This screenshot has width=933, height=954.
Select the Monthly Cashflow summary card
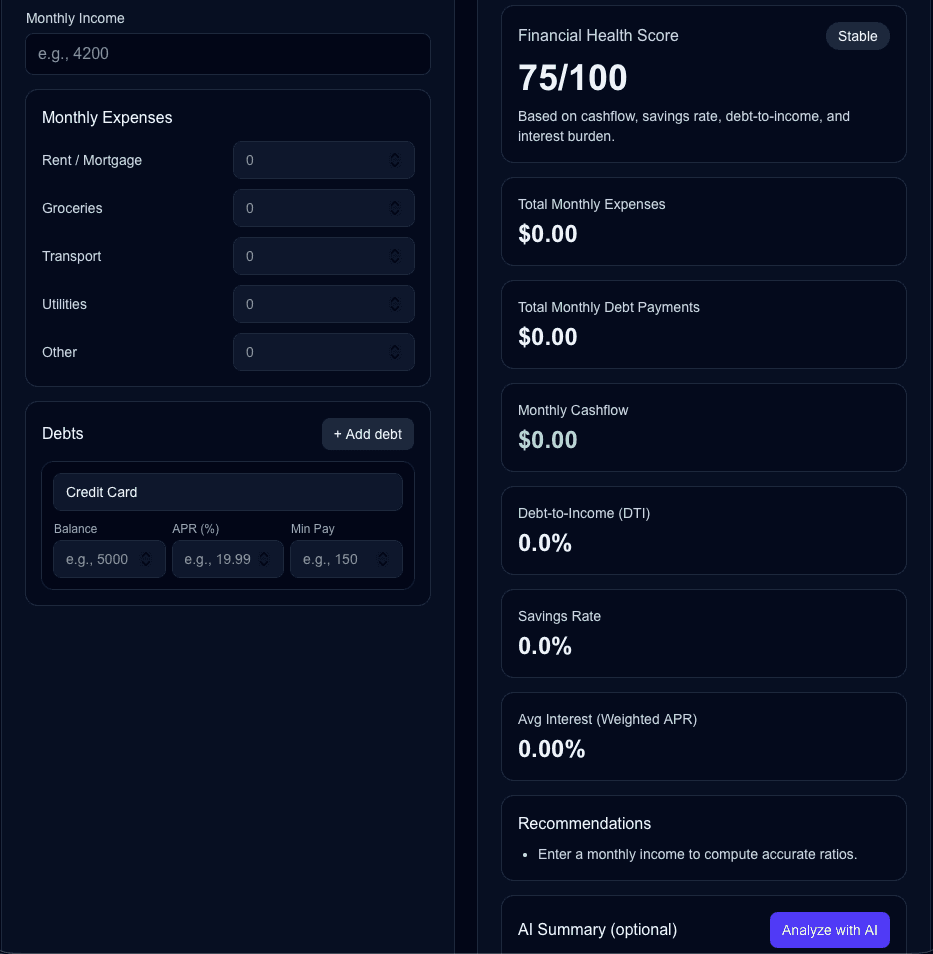(703, 427)
